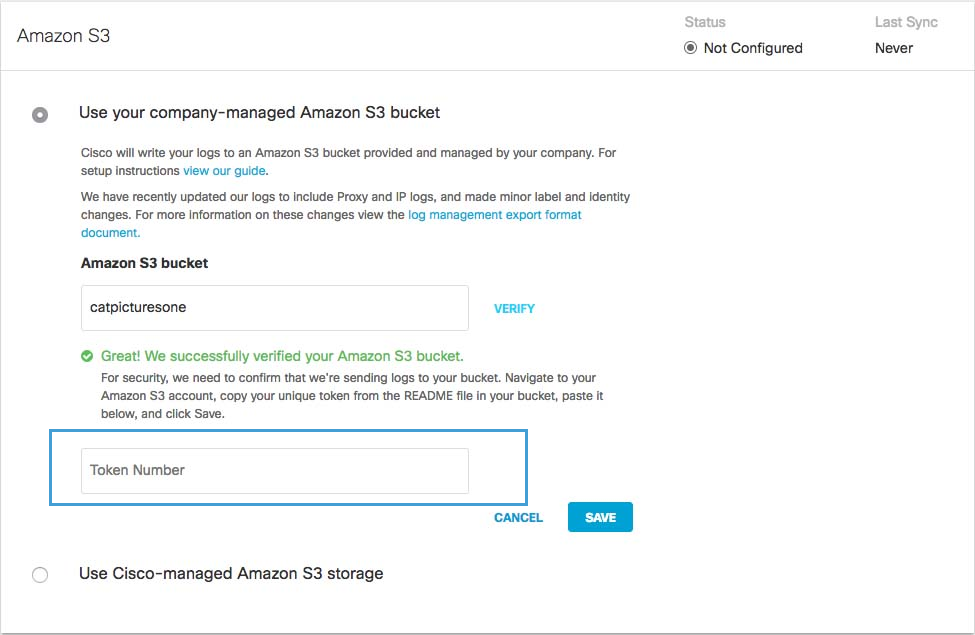Click the catpicturesone bucket name field

point(275,308)
